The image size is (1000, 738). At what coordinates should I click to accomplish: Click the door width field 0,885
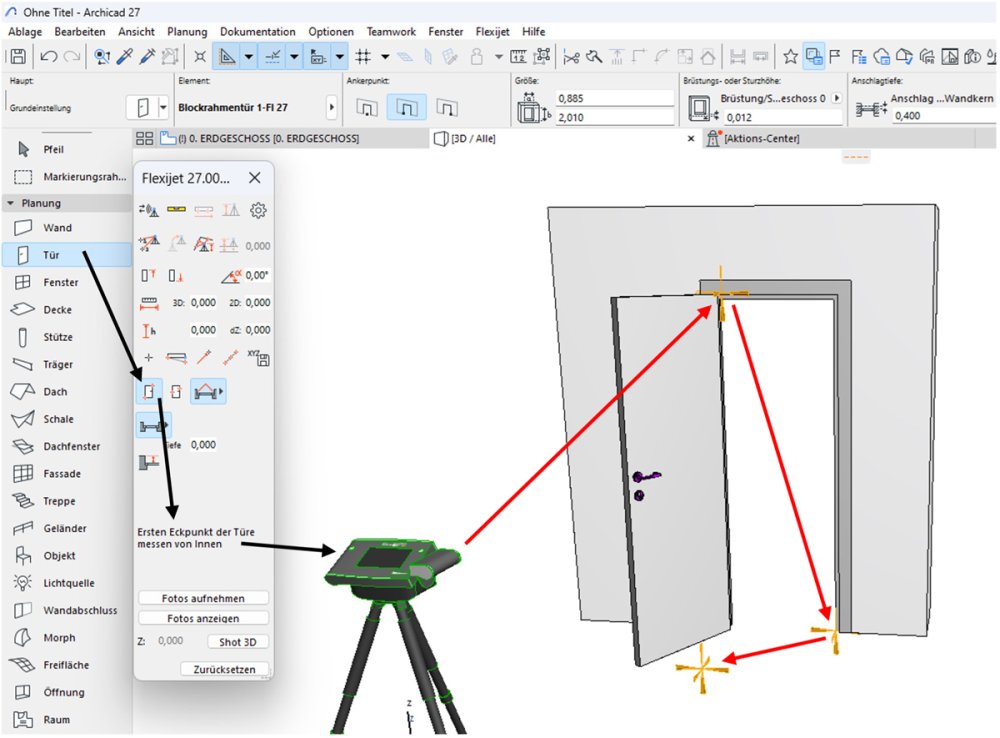[614, 98]
